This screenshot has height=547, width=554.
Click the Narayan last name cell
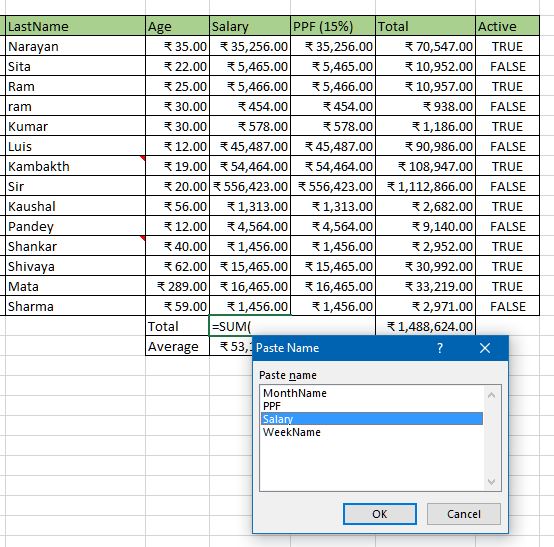(x=75, y=46)
